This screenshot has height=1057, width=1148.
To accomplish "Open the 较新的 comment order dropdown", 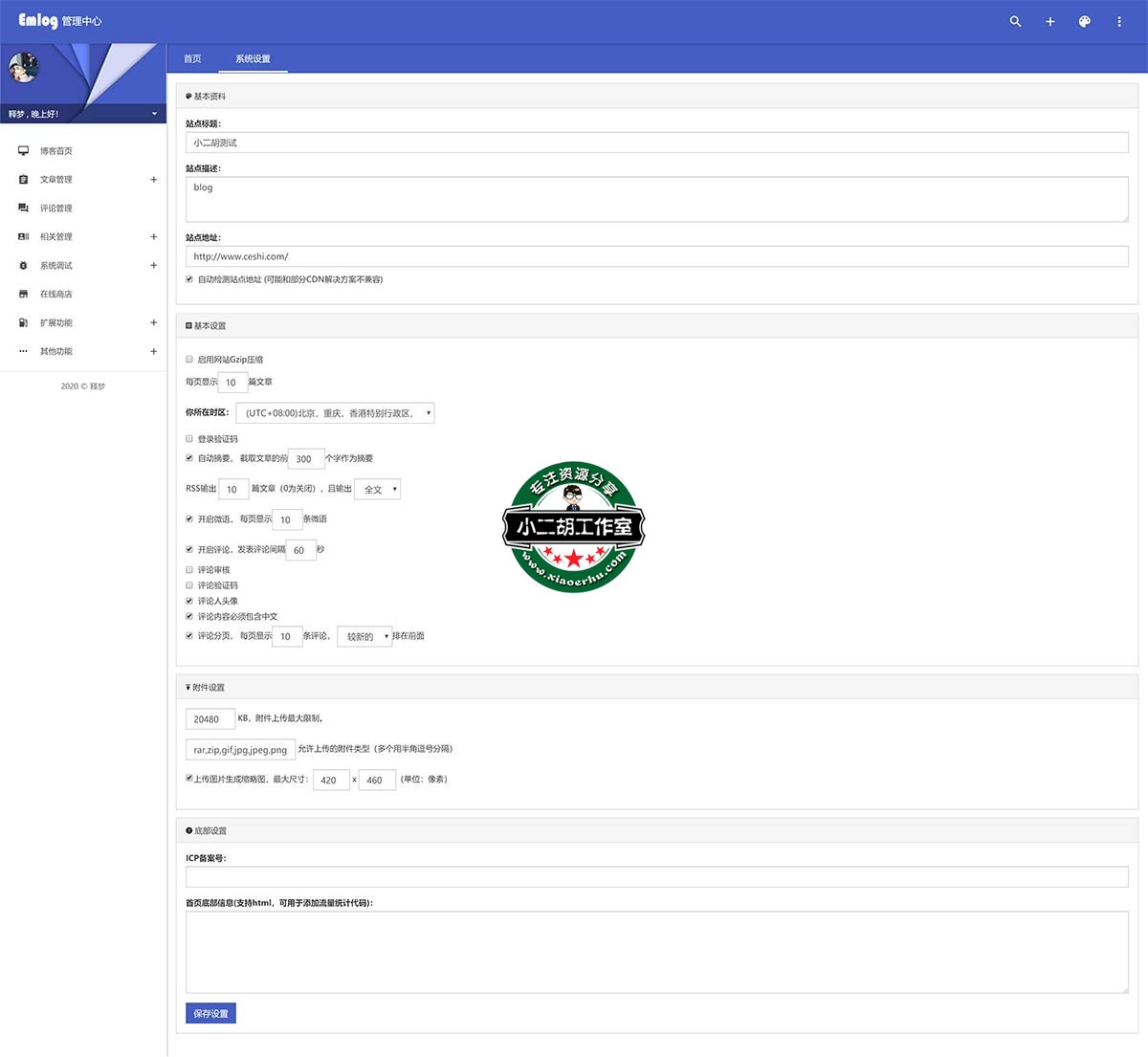I will tap(364, 636).
